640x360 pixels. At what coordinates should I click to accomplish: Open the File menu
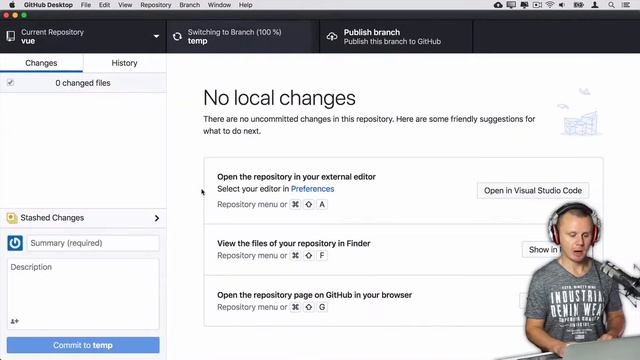86,5
